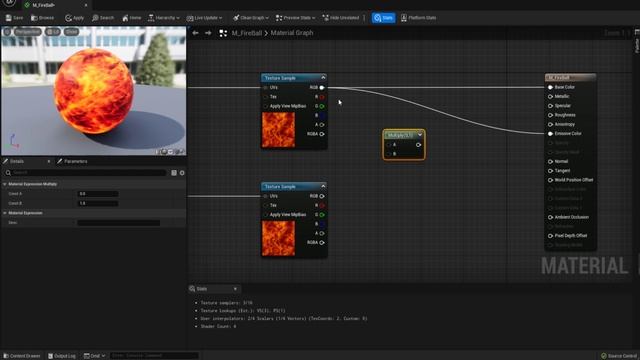The height and width of the screenshot is (360, 640).
Task: Open Search in the toolbar
Action: (x=103, y=18)
